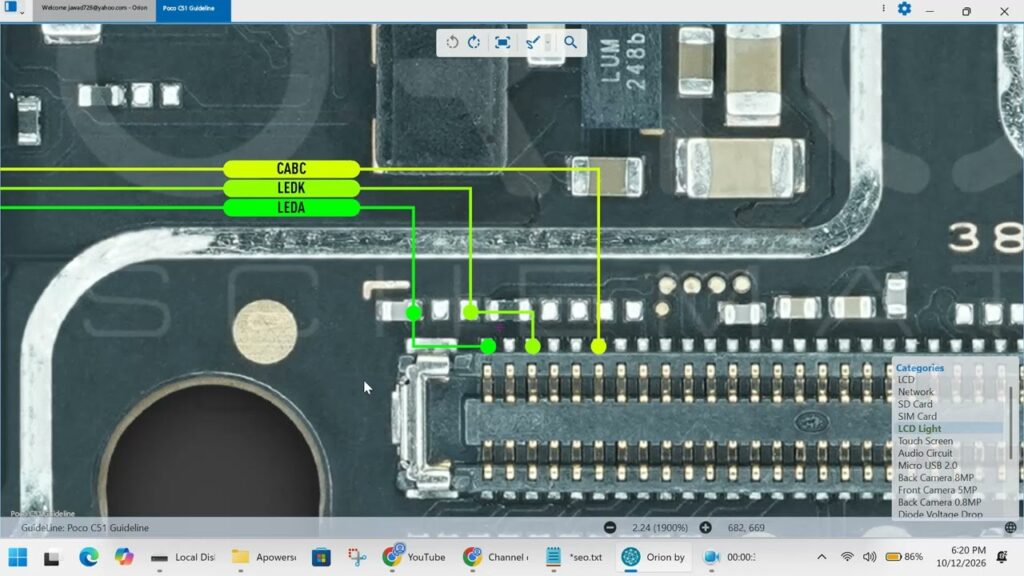
Task: Select the Network category
Action: [916, 392]
